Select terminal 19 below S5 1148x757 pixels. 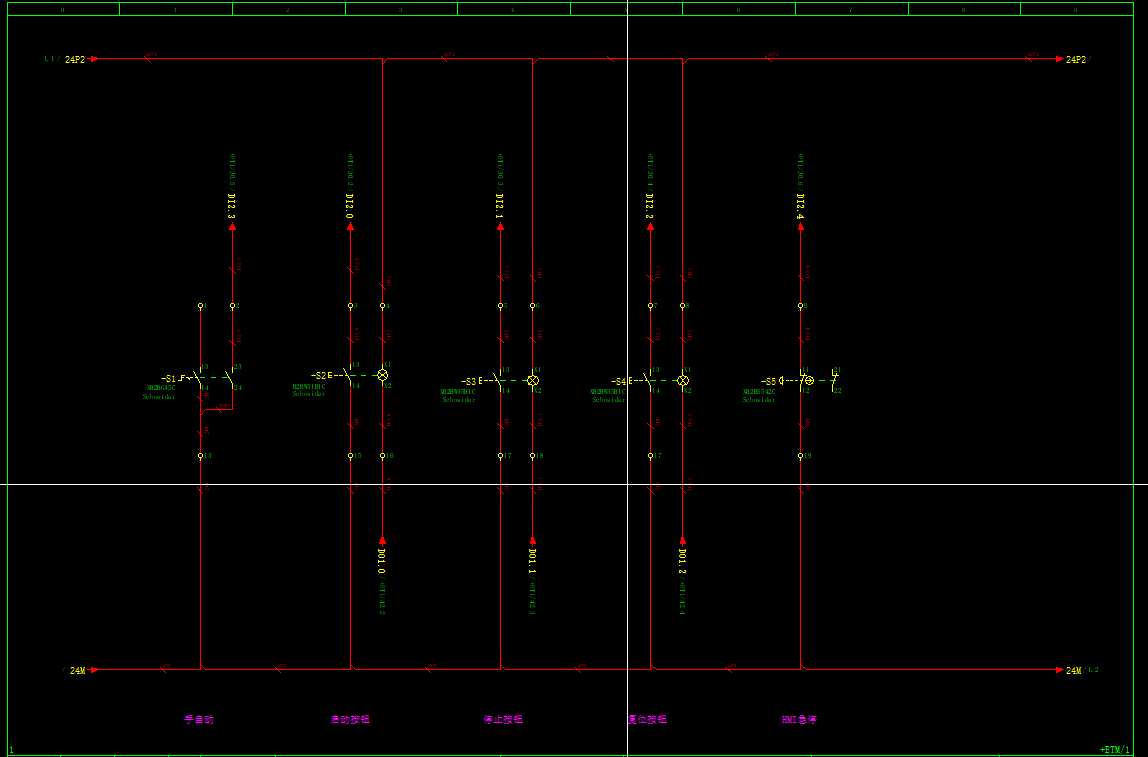coord(800,456)
